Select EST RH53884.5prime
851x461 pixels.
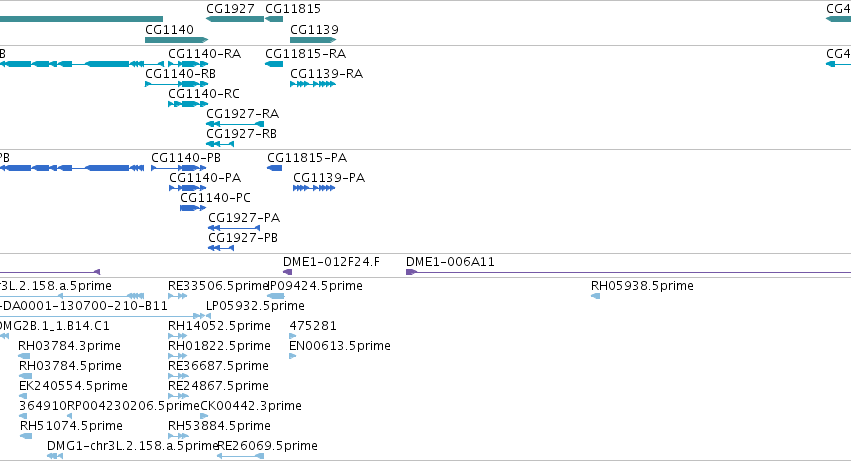pos(219,426)
